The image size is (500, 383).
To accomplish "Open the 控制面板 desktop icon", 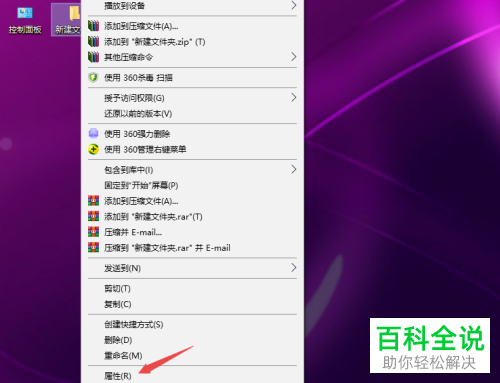I will click(x=25, y=20).
